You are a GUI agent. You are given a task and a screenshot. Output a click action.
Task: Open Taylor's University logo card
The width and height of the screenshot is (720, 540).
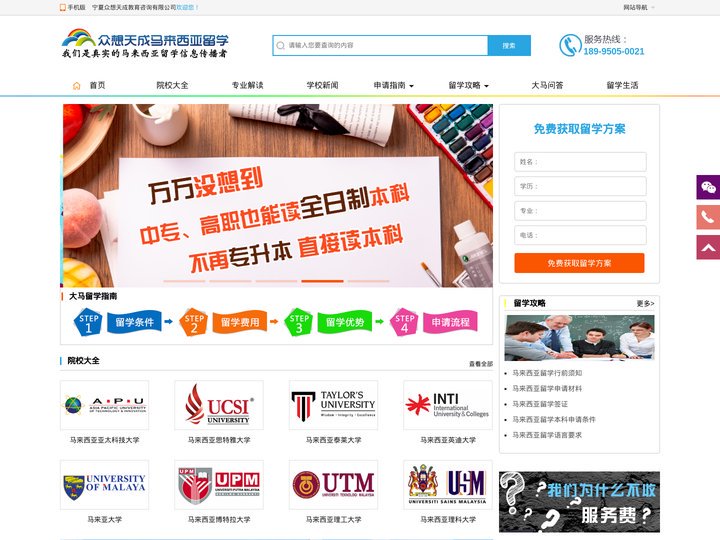coord(333,405)
